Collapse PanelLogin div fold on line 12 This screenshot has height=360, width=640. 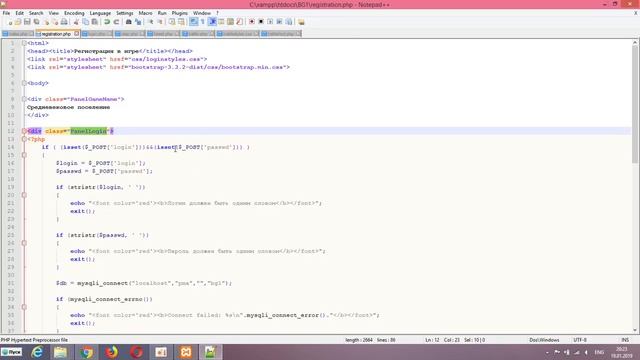point(24,131)
